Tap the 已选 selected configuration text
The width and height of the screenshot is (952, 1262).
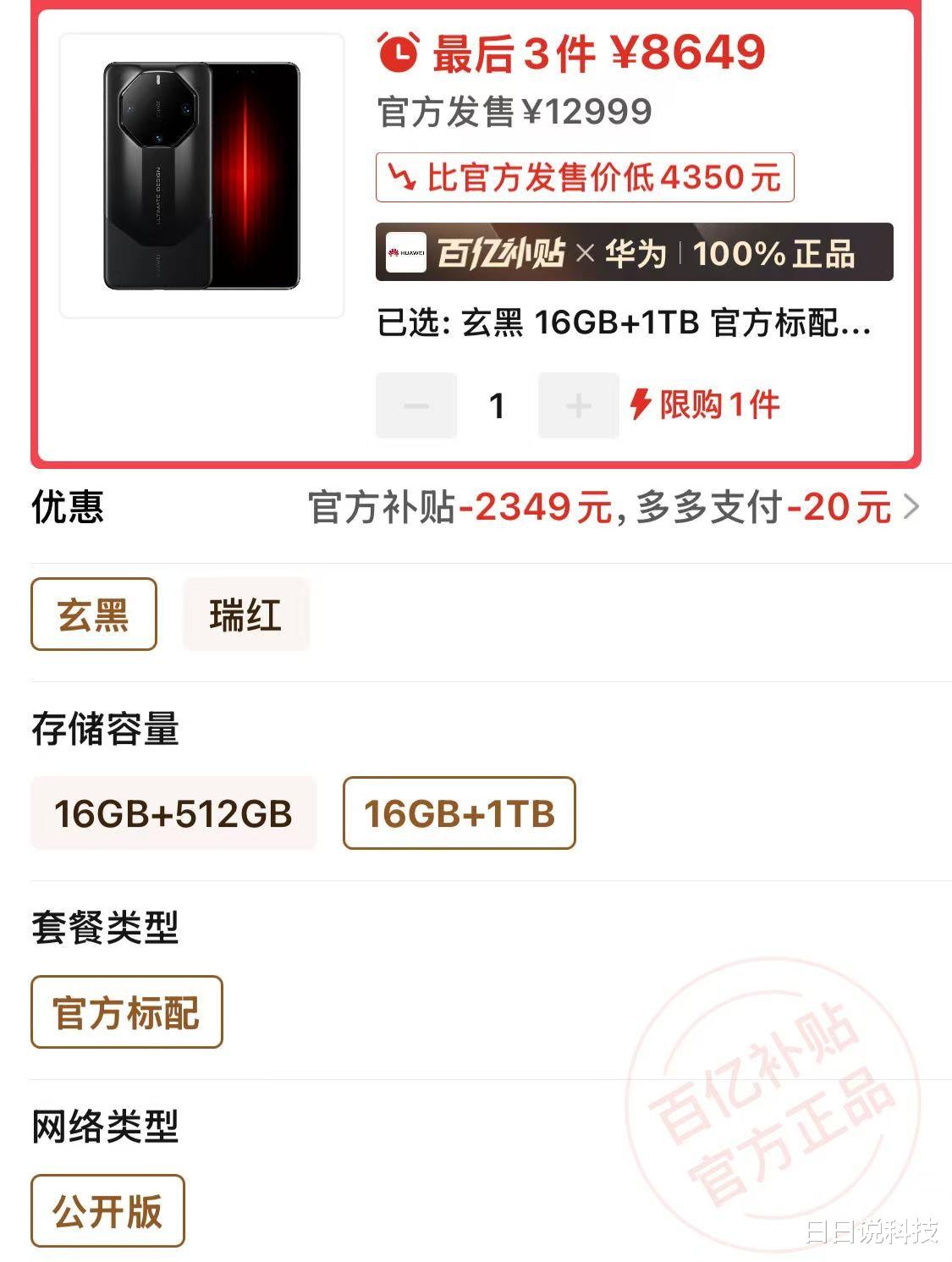(625, 322)
